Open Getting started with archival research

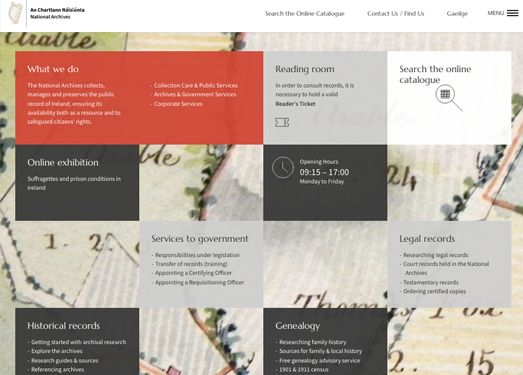point(79,342)
